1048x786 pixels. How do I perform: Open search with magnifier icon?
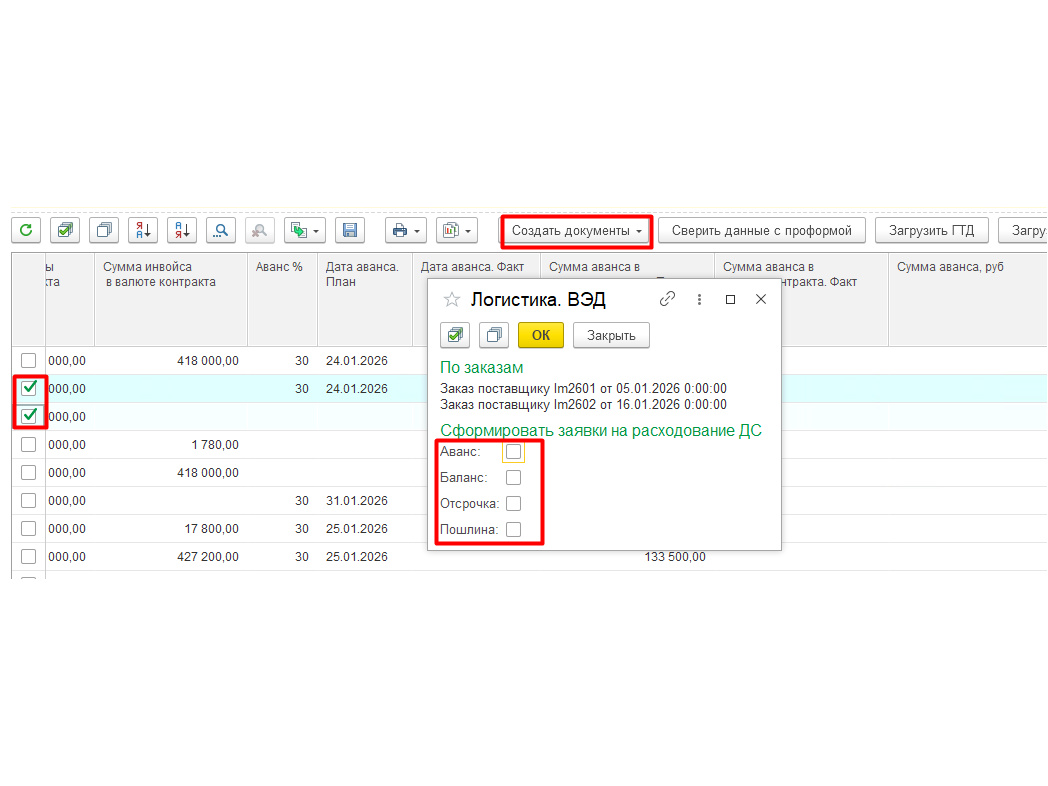click(221, 231)
